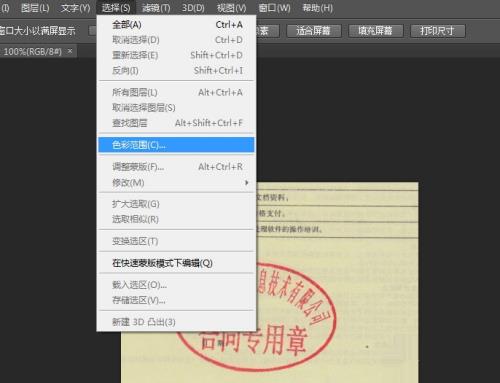Open the 滤镜(T) menu
The height and width of the screenshot is (383, 500).
(x=156, y=8)
